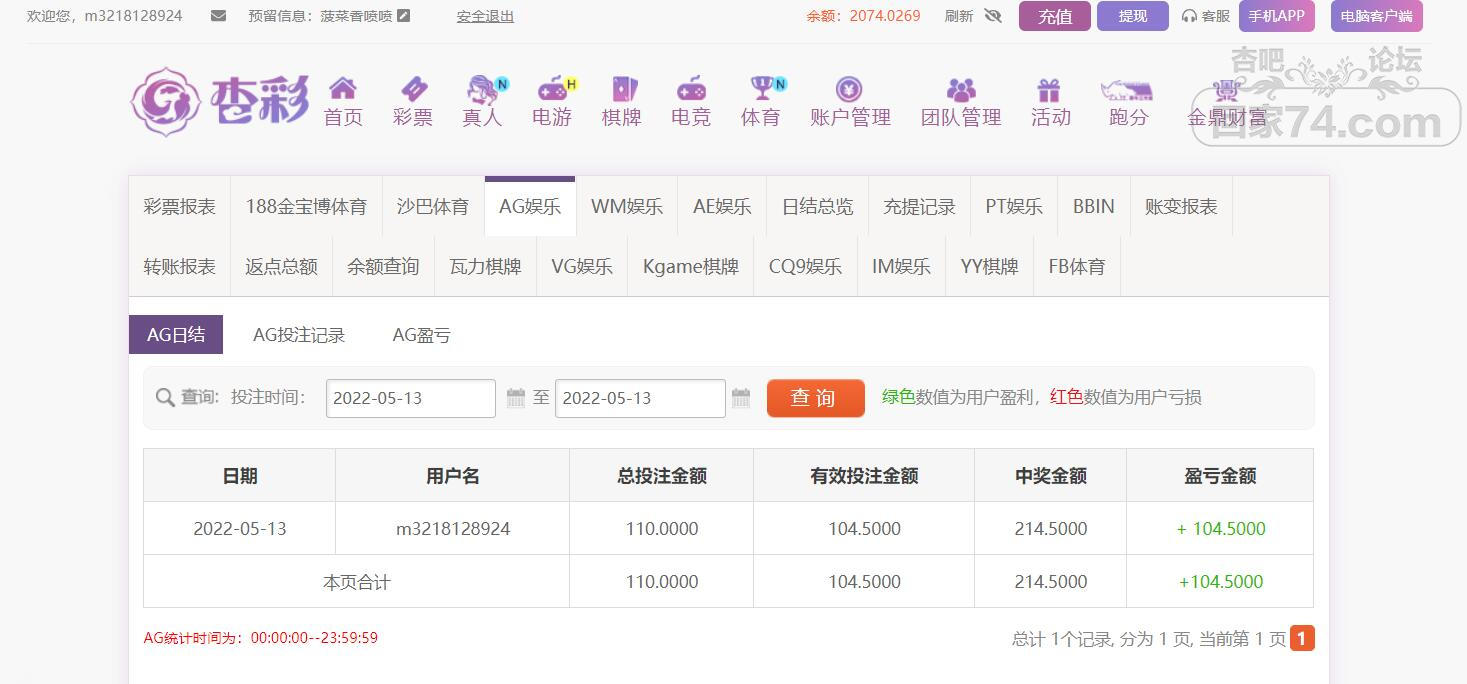Switch to the WM娱乐 tab
1467x684 pixels.
627,207
